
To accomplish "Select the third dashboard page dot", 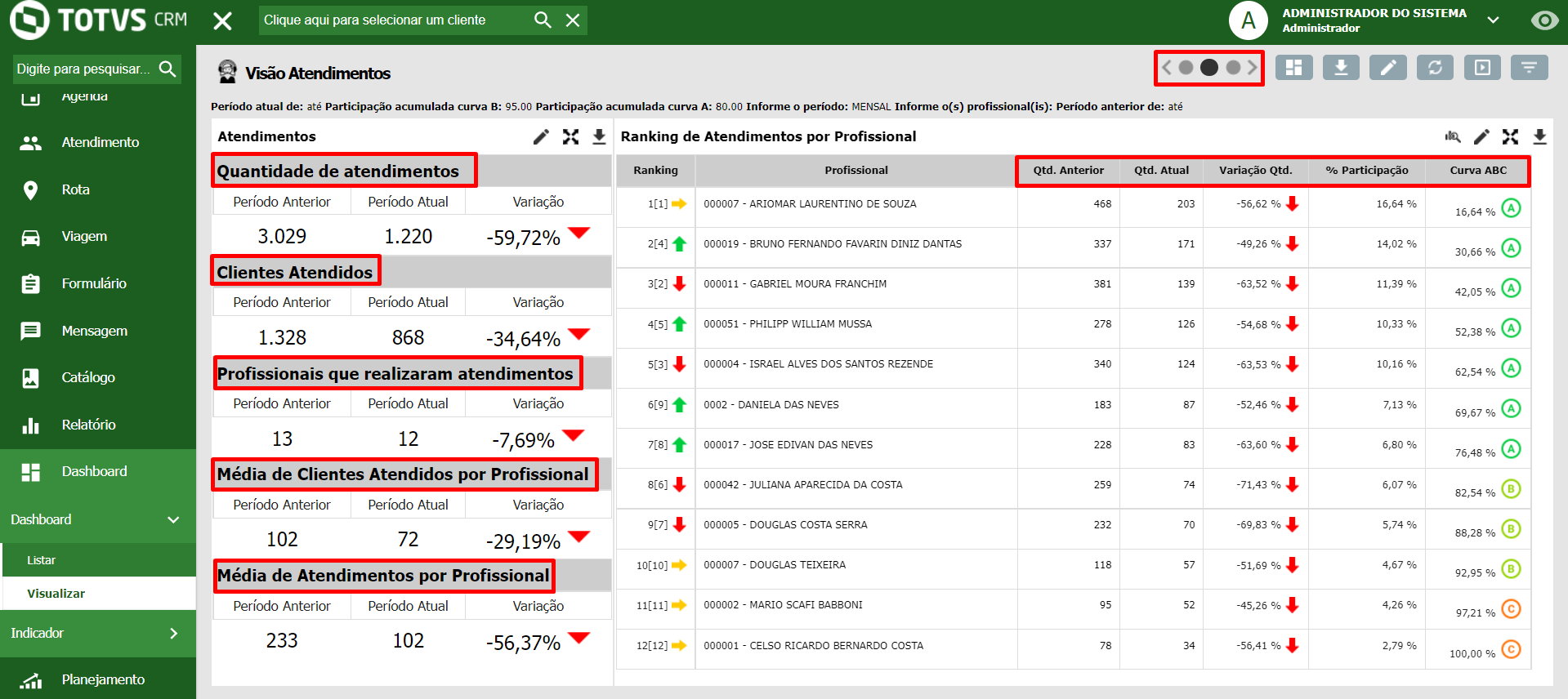I will tap(1233, 68).
